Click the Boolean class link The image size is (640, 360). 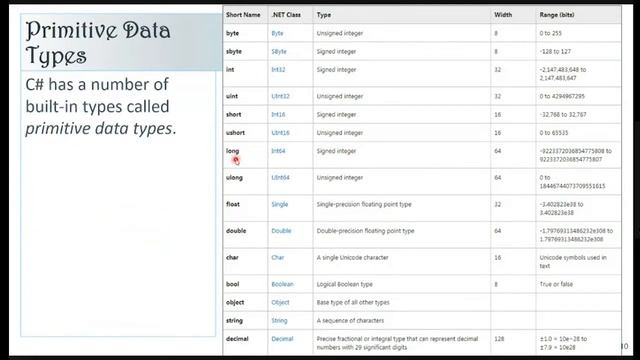coord(282,284)
